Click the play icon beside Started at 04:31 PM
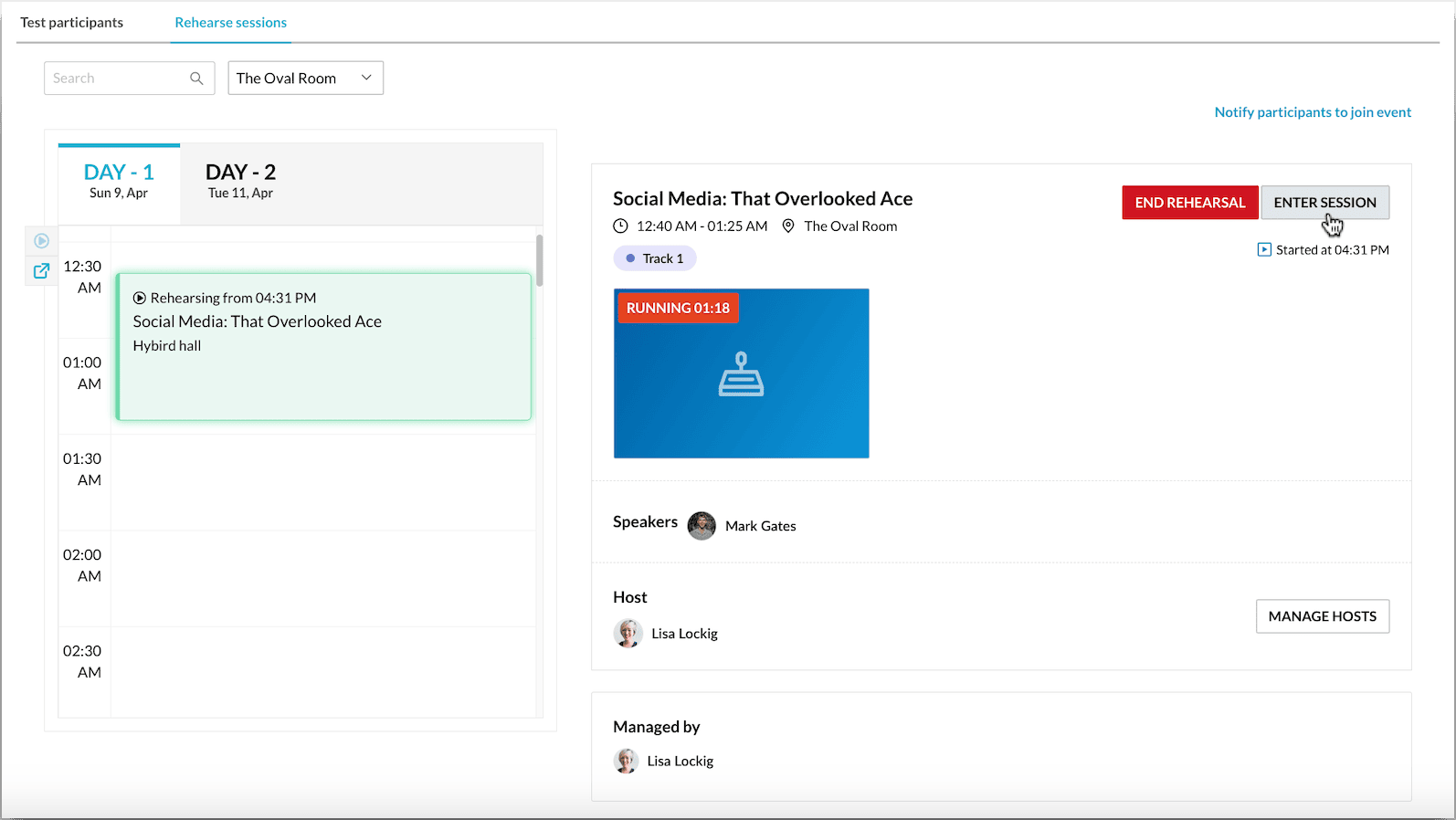Image resolution: width=1456 pixels, height=820 pixels. (x=1264, y=250)
